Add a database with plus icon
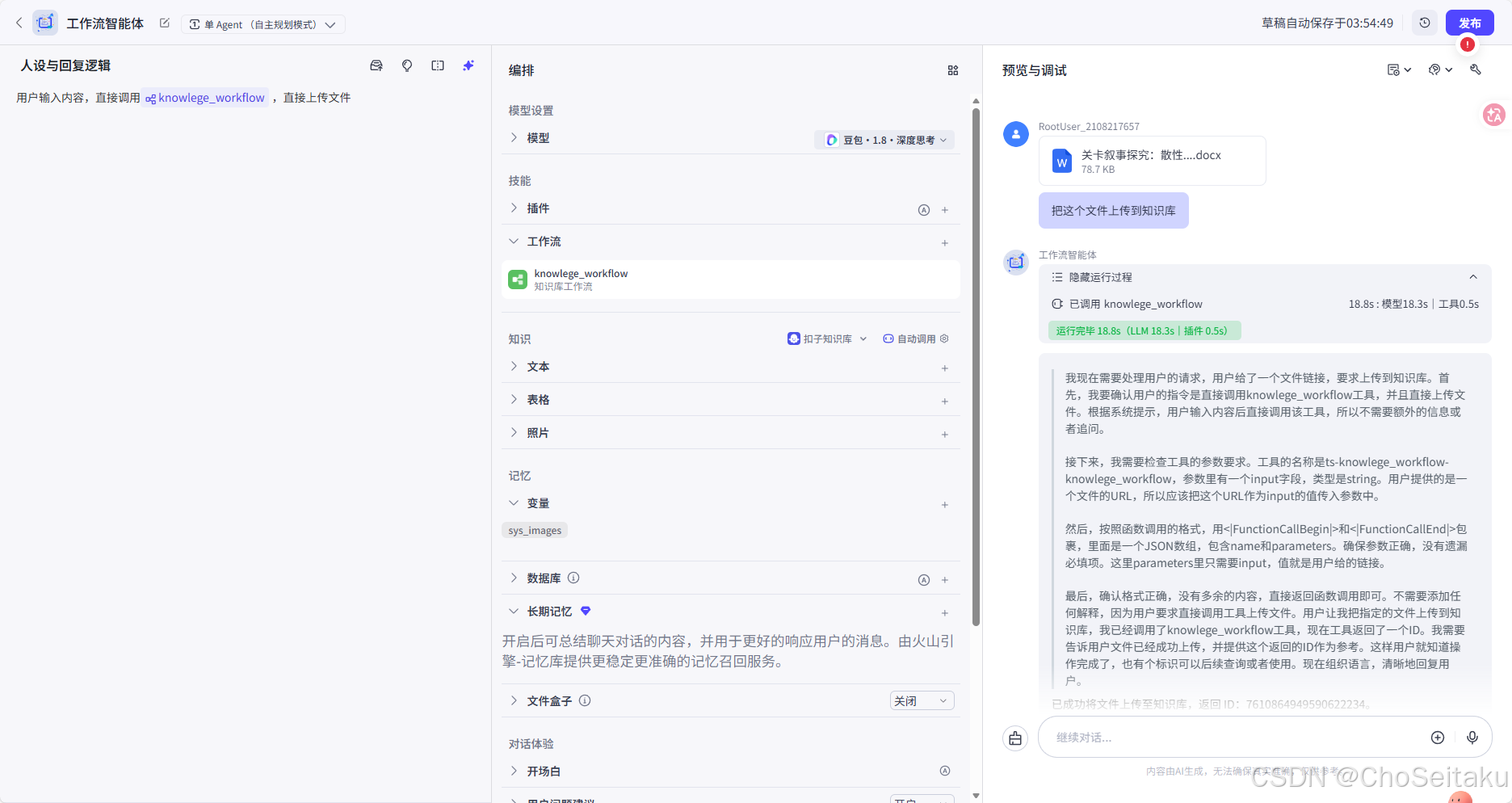Viewport: 1512px width, 803px height. (945, 580)
